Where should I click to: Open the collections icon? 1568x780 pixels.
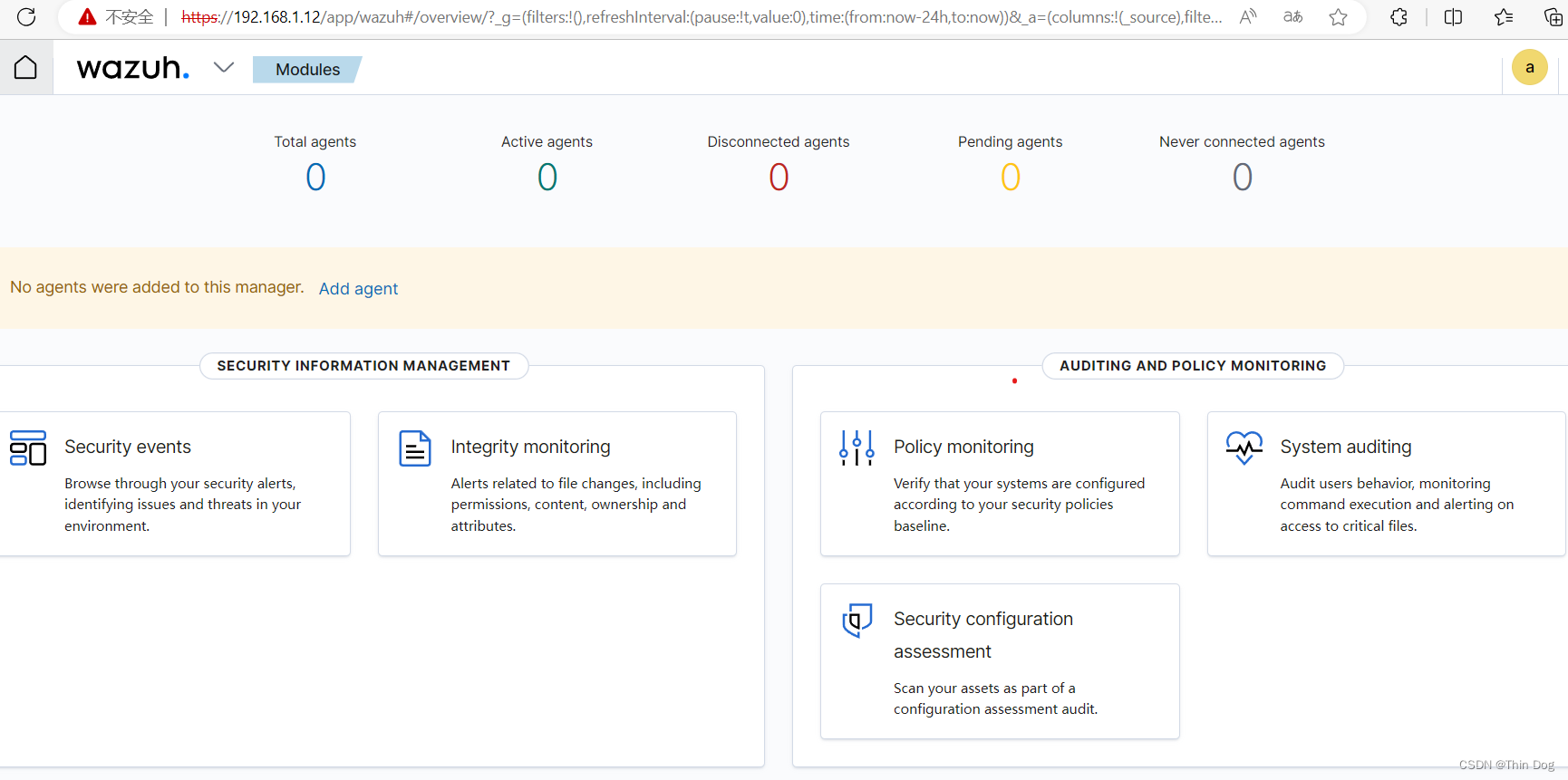pos(1552,16)
